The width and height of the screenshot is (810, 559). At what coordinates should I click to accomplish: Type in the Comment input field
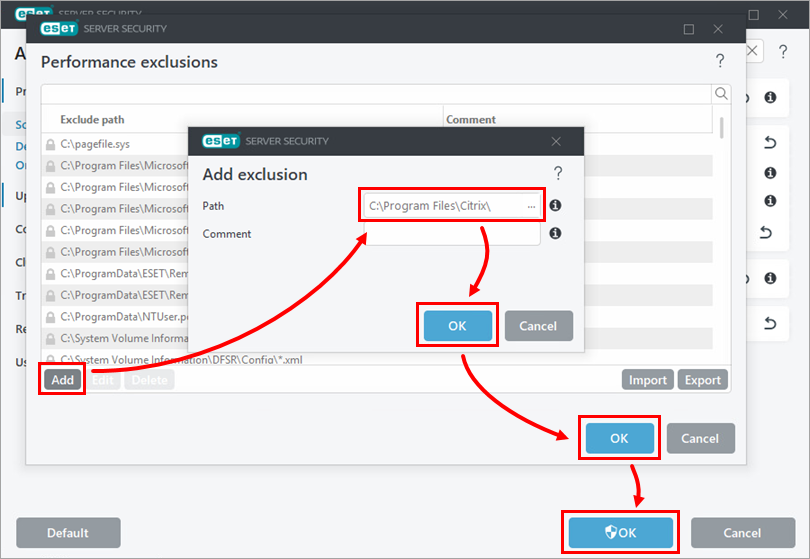452,235
